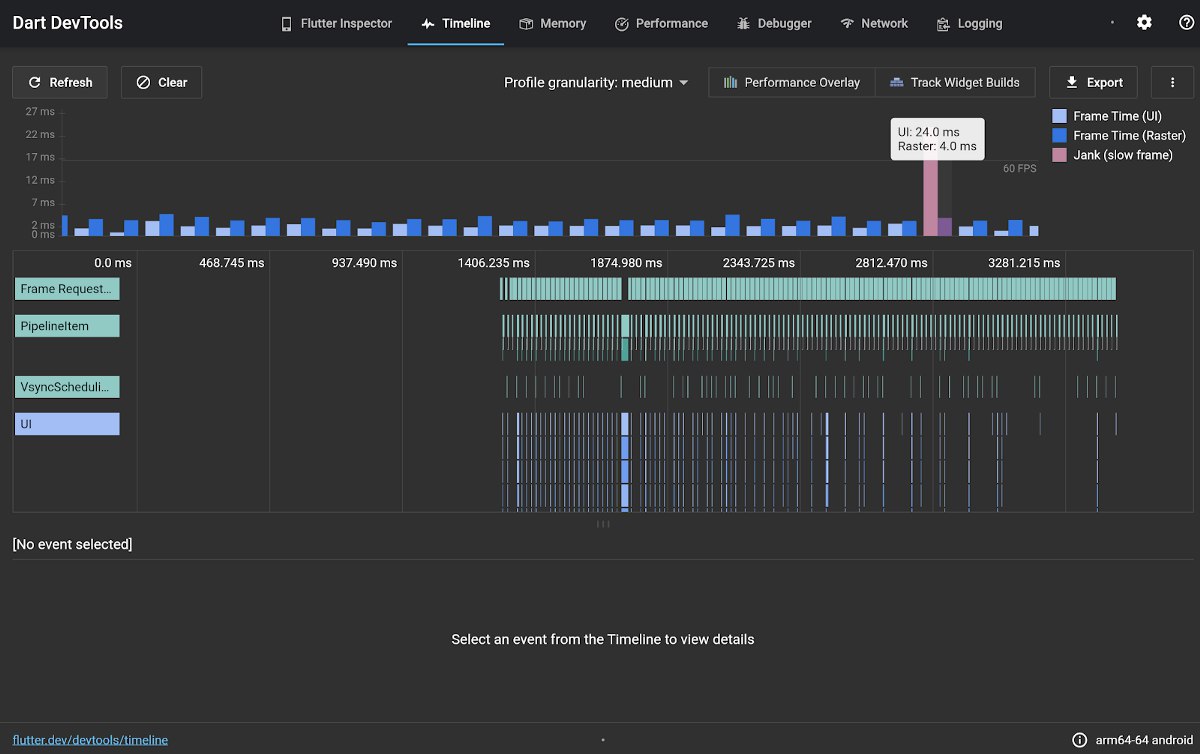Select the pink jank frame bar

click(930, 197)
